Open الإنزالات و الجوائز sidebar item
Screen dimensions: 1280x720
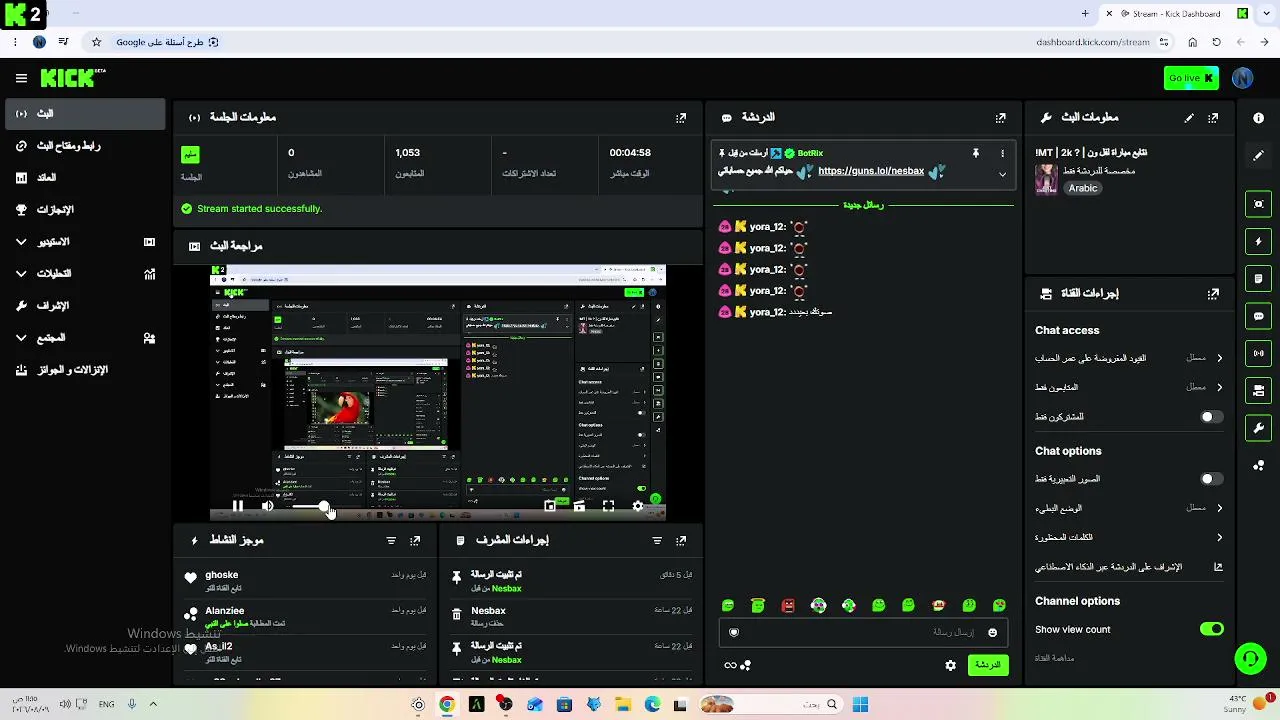click(84, 370)
